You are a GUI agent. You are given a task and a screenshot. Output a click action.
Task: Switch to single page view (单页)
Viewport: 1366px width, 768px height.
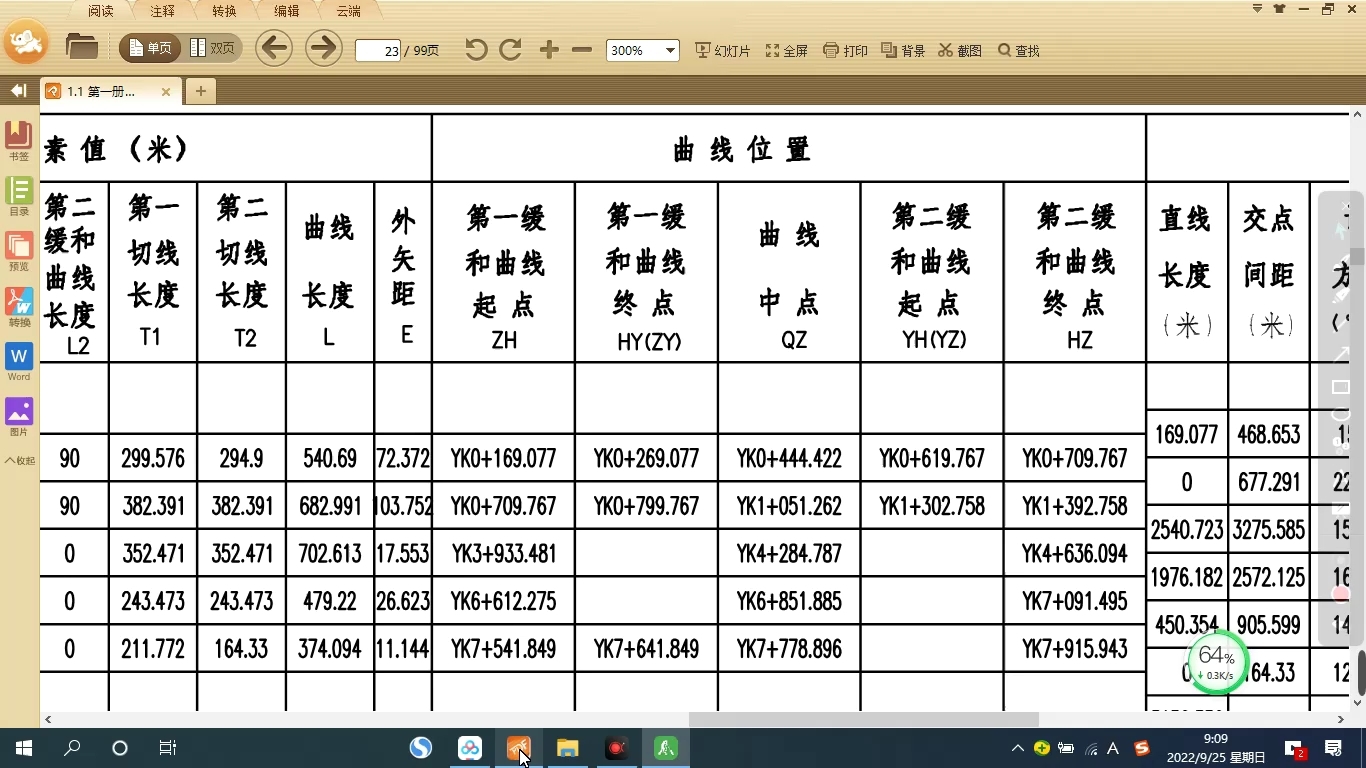[151, 49]
